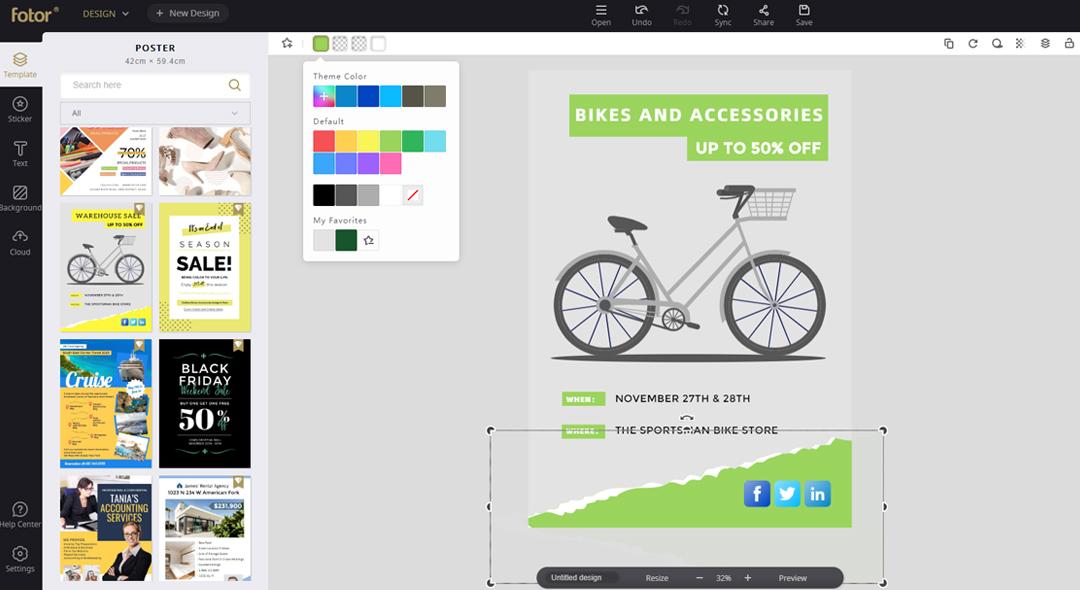Undo the last action
Viewport: 1080px width, 590px height.
pyautogui.click(x=641, y=15)
